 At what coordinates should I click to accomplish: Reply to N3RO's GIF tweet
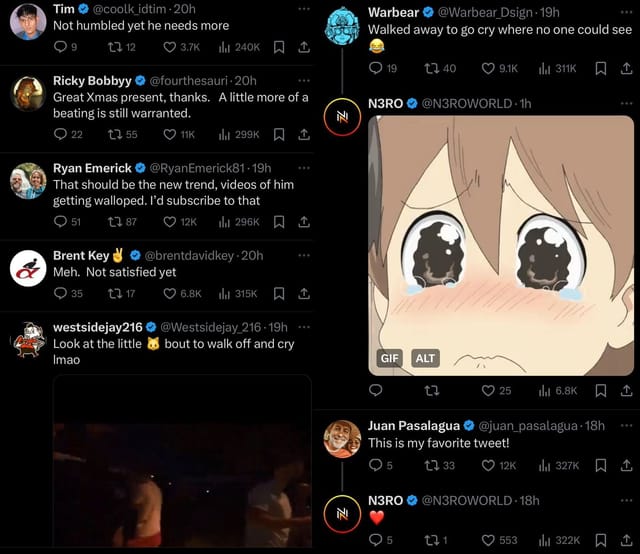pos(376,390)
